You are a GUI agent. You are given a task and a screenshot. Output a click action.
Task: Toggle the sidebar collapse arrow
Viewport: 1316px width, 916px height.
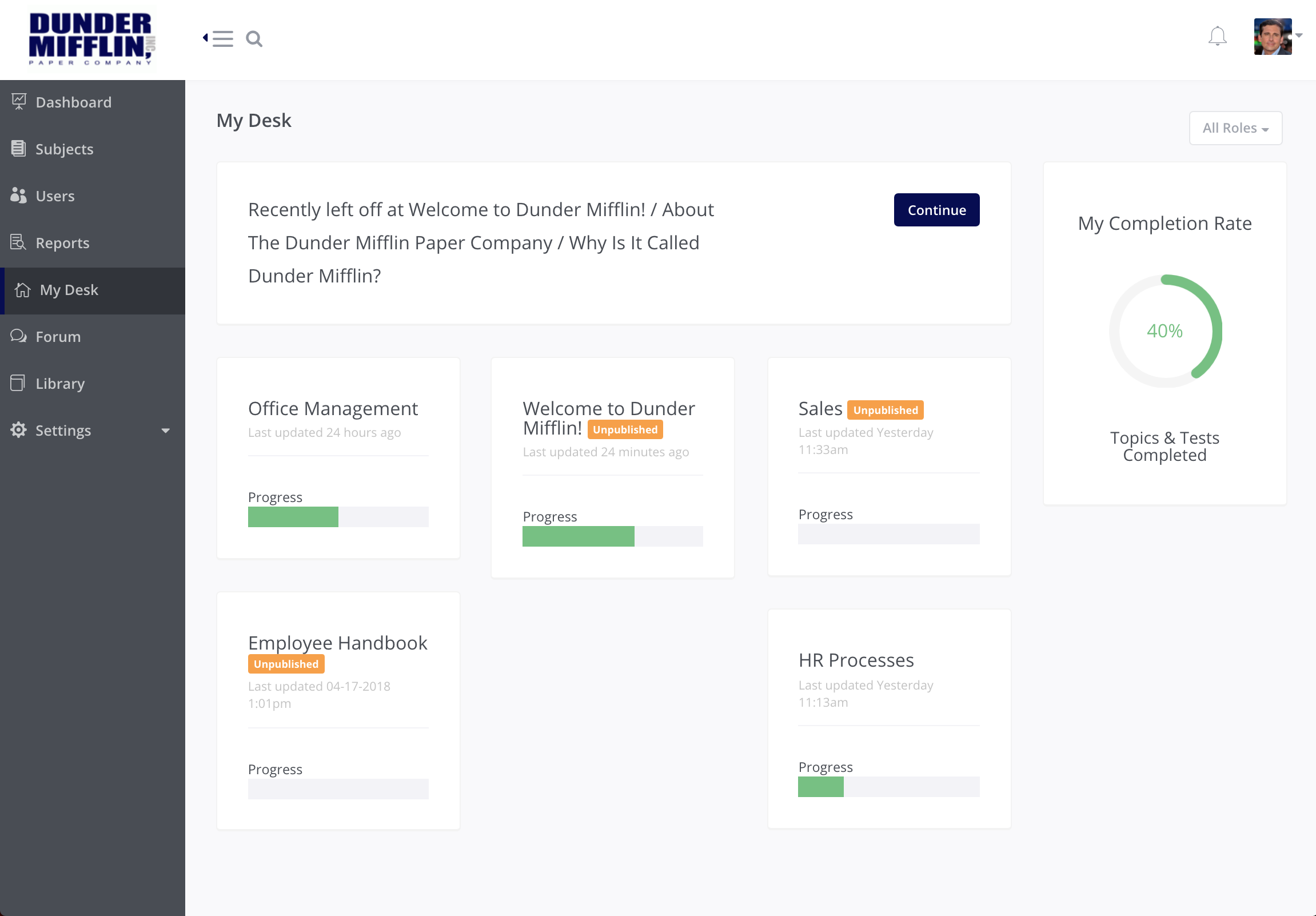(x=205, y=37)
